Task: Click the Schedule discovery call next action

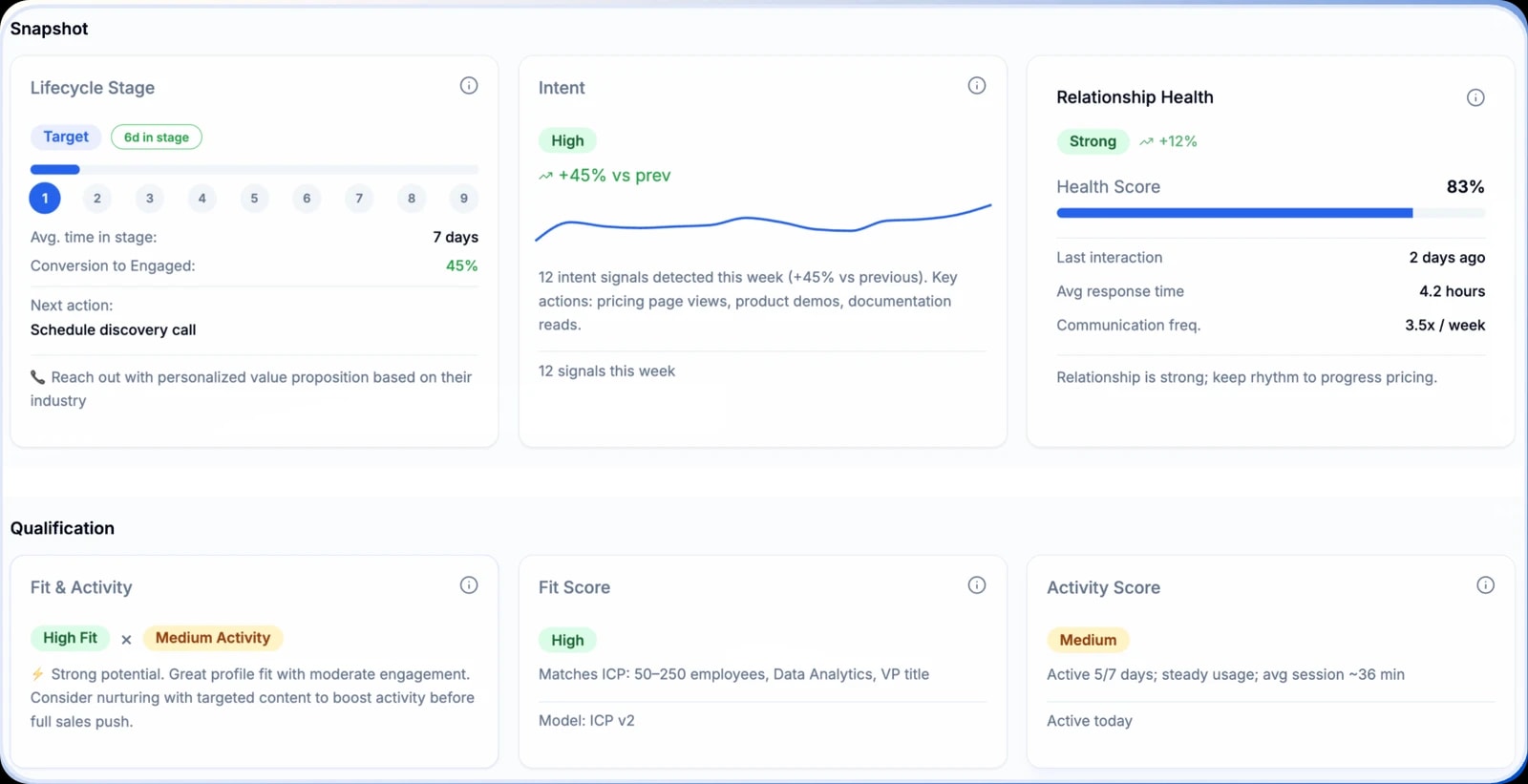Action: pyautogui.click(x=114, y=330)
